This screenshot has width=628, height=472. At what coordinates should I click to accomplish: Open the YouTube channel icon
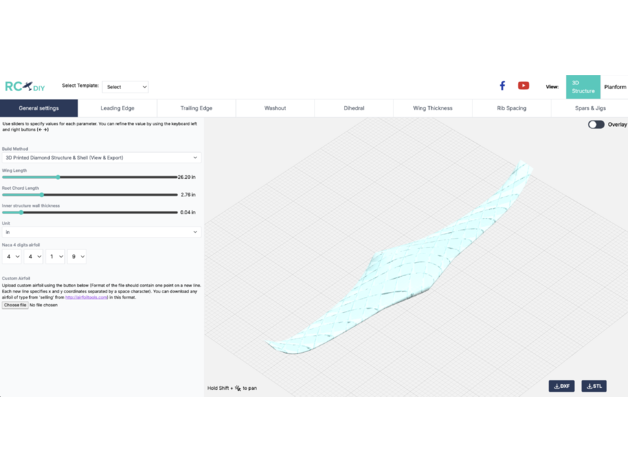(523, 86)
